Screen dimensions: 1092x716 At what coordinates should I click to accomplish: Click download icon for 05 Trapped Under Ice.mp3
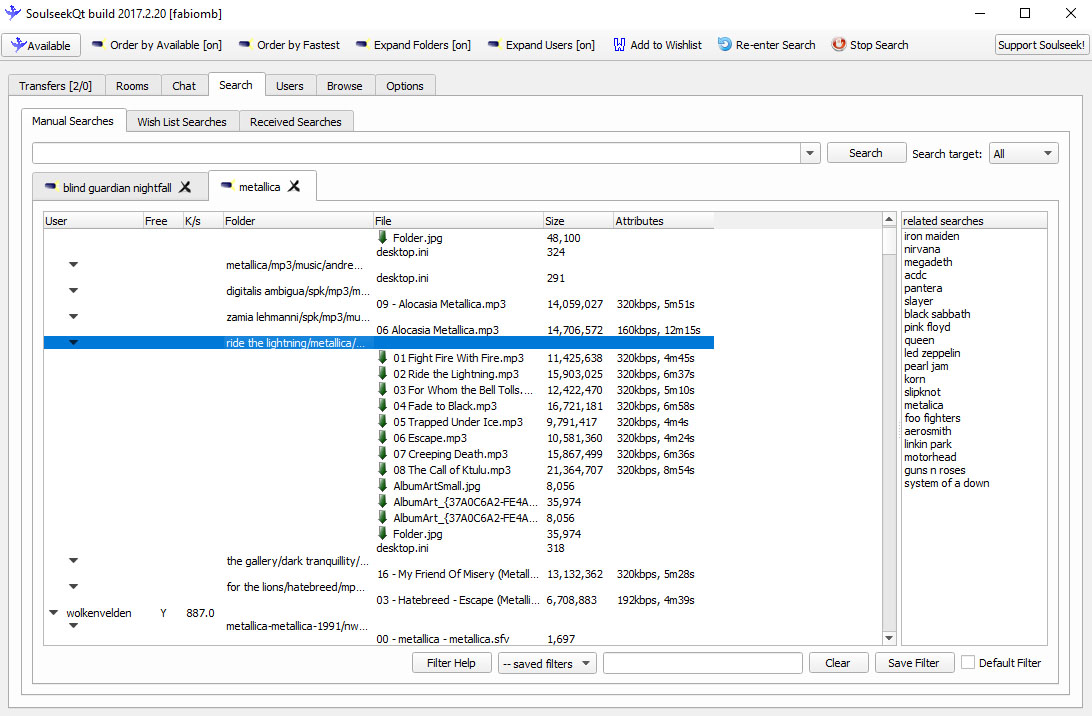382,421
